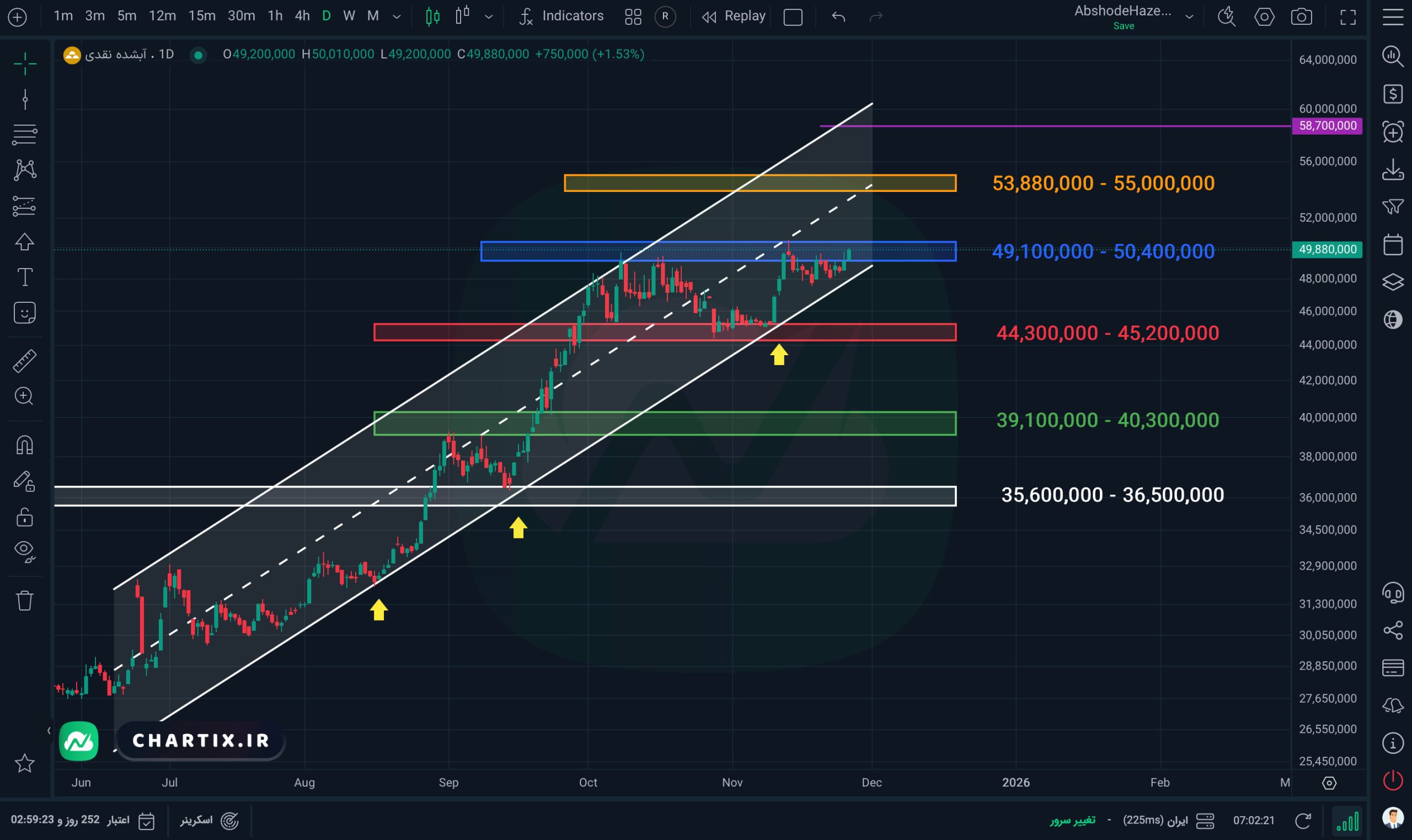Screen dimensions: 1412x840
Task: Toggle the green symbol status dot
Action: [198, 55]
